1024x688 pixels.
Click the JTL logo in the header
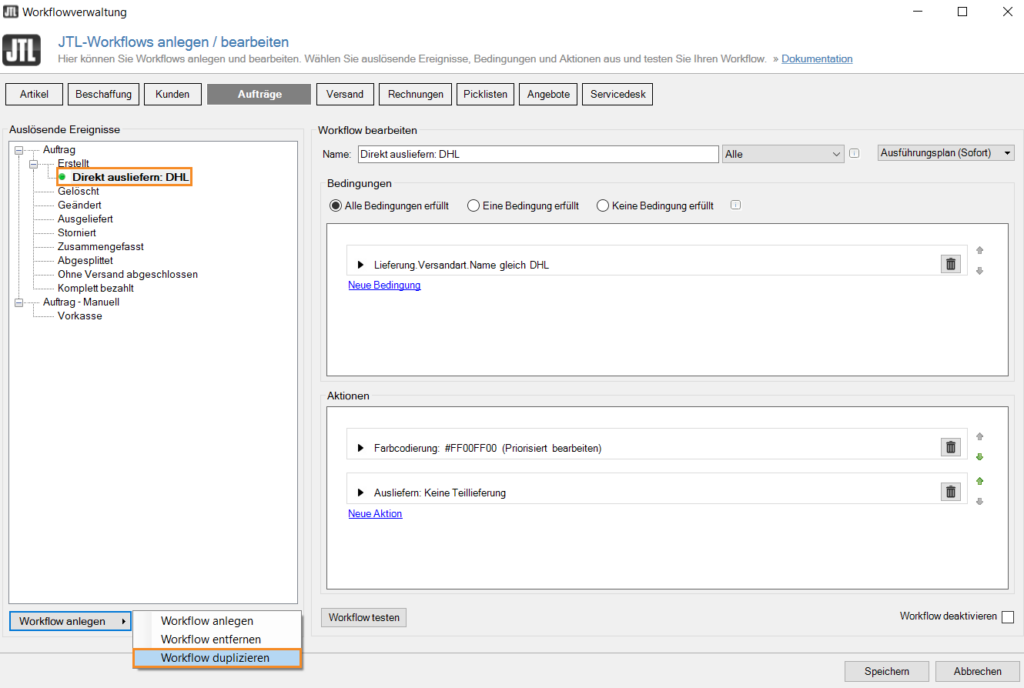tap(22, 49)
